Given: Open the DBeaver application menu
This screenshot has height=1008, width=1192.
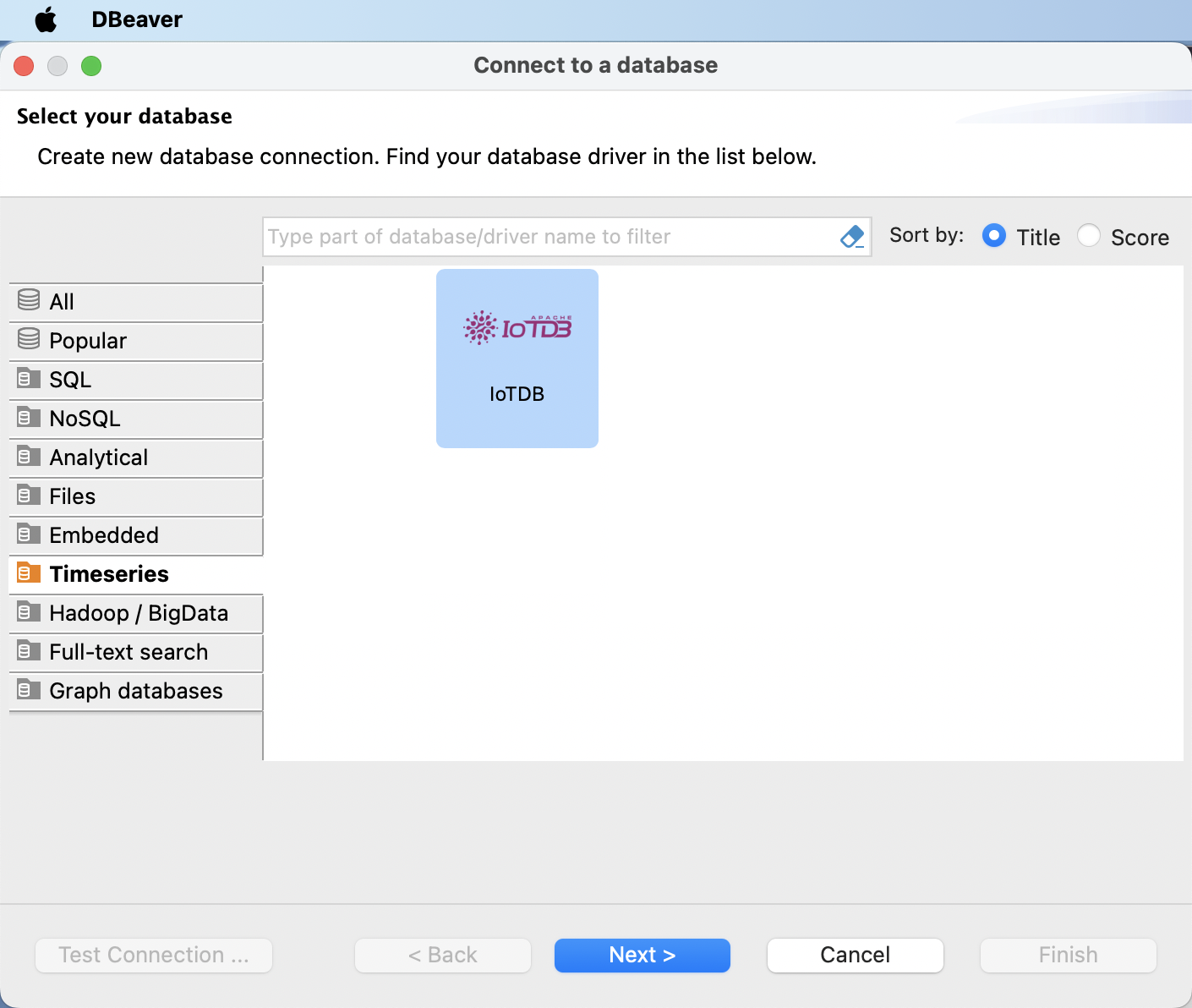Looking at the screenshot, I should (x=137, y=19).
